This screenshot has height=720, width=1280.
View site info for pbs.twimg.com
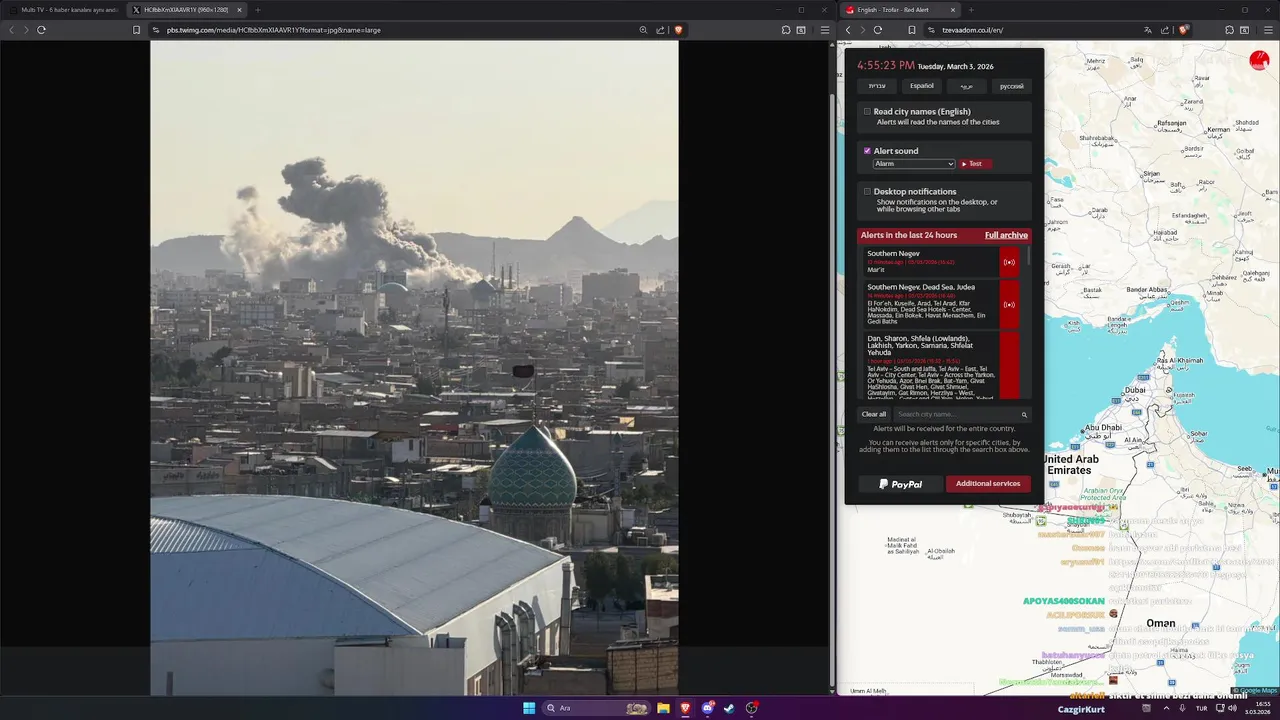(157, 30)
